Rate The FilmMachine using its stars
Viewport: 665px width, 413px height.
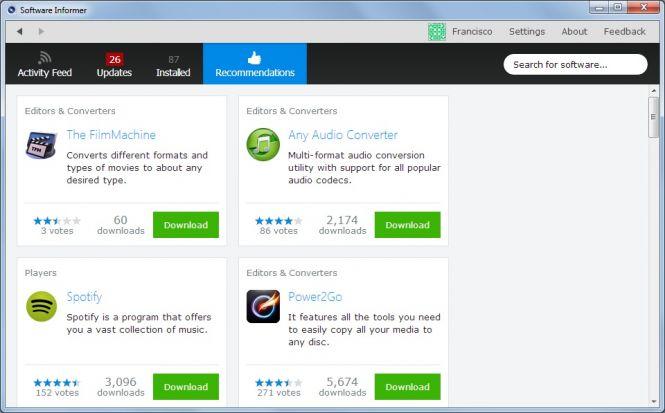(x=57, y=221)
